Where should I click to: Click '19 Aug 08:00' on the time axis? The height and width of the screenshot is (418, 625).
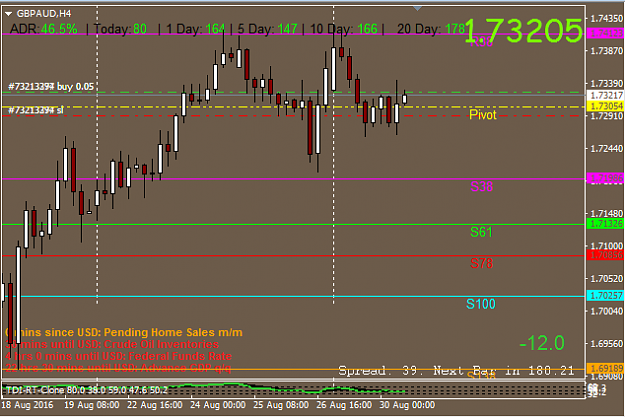pos(92,405)
